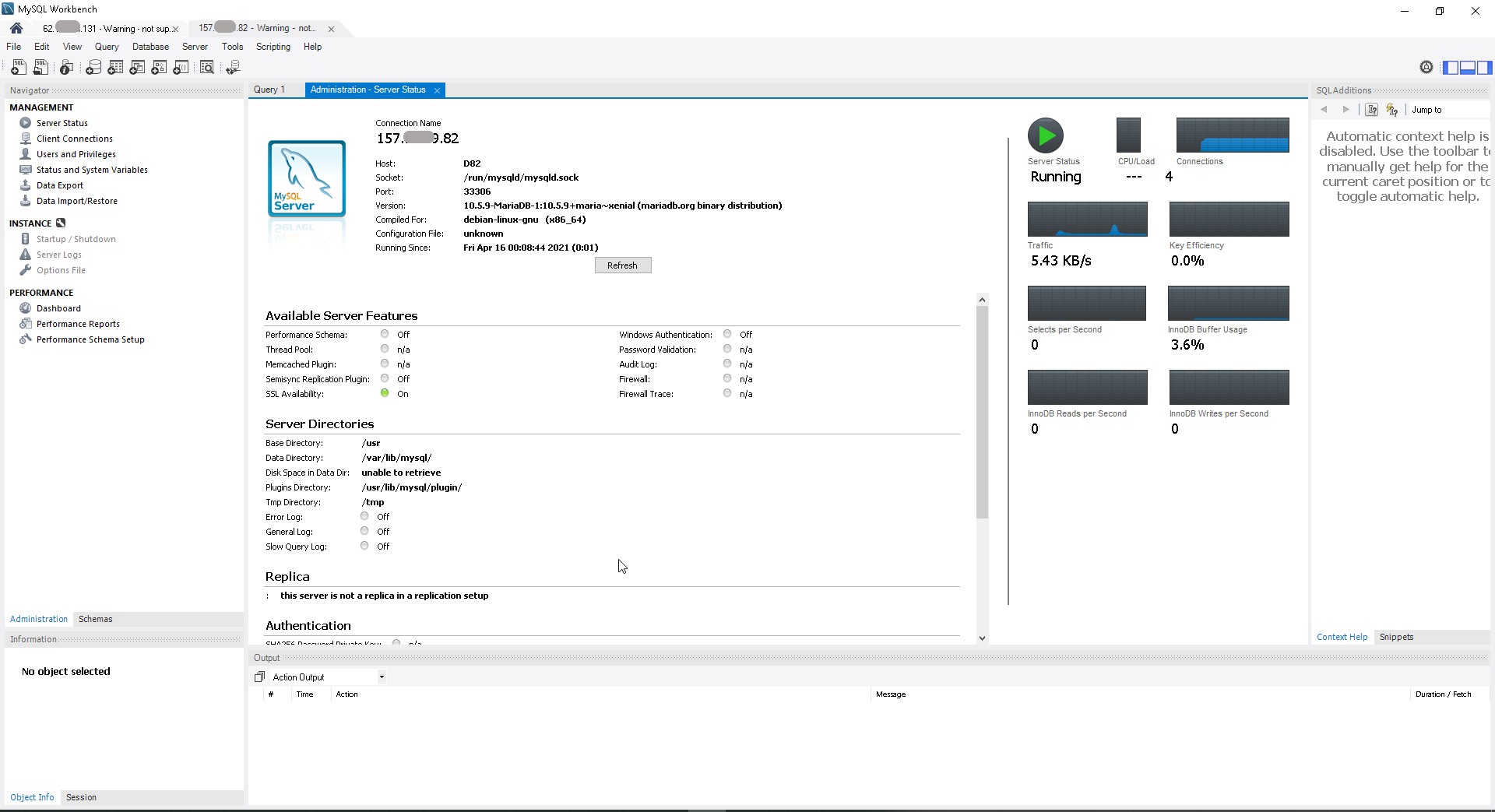1495x812 pixels.
Task: Toggle the bottom output panel visibility
Action: tap(1468, 68)
